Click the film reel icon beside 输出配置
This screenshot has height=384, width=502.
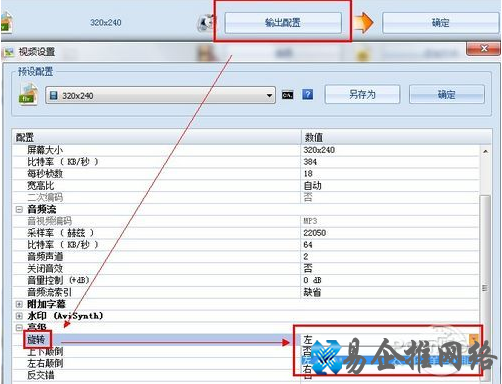[207, 23]
